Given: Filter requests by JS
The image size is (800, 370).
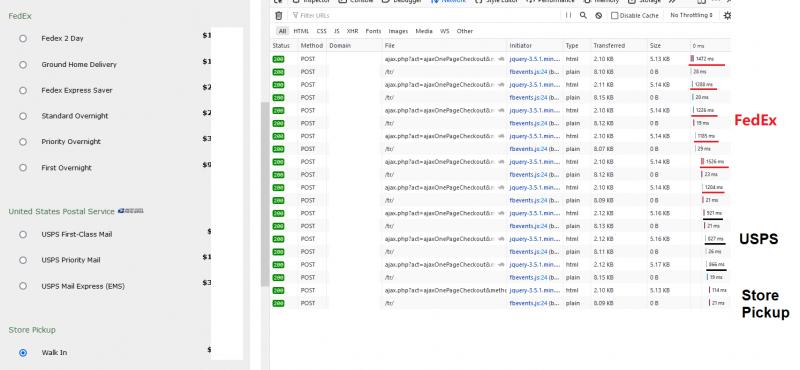Looking at the screenshot, I should click(337, 31).
